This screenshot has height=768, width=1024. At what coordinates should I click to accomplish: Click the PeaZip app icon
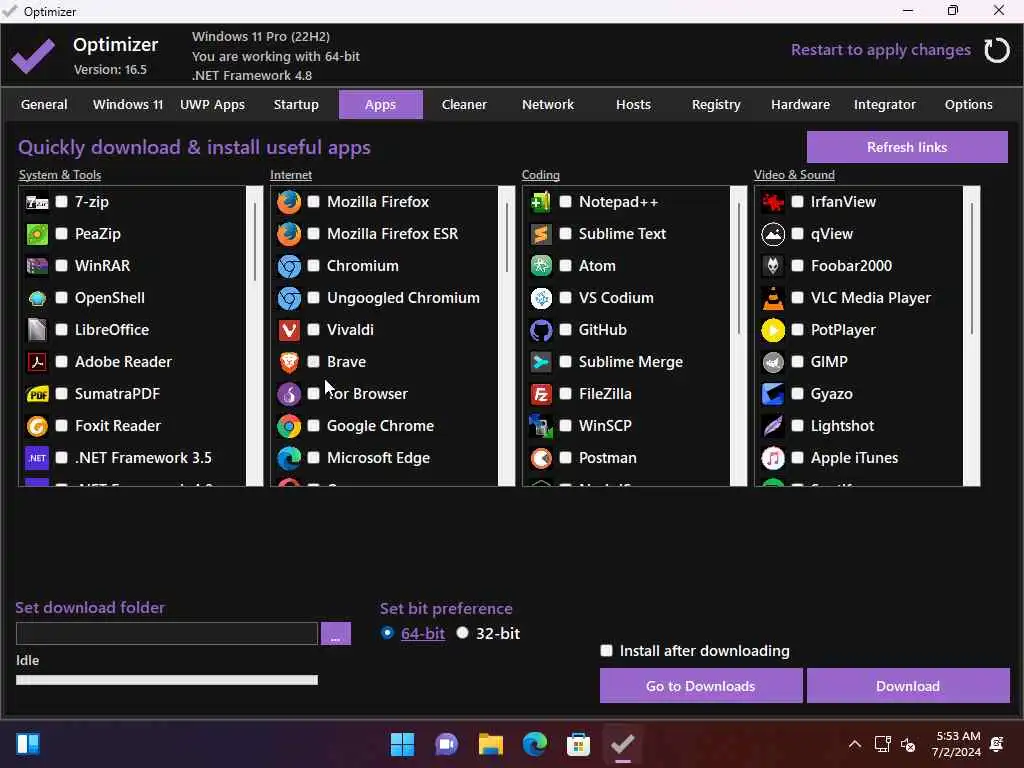point(37,234)
